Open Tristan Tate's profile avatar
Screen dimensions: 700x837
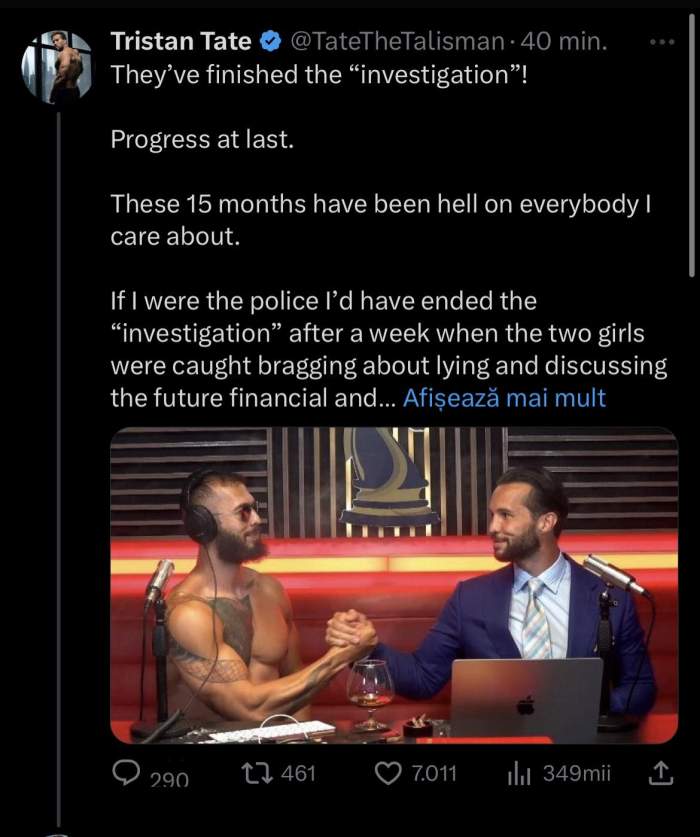click(57, 67)
